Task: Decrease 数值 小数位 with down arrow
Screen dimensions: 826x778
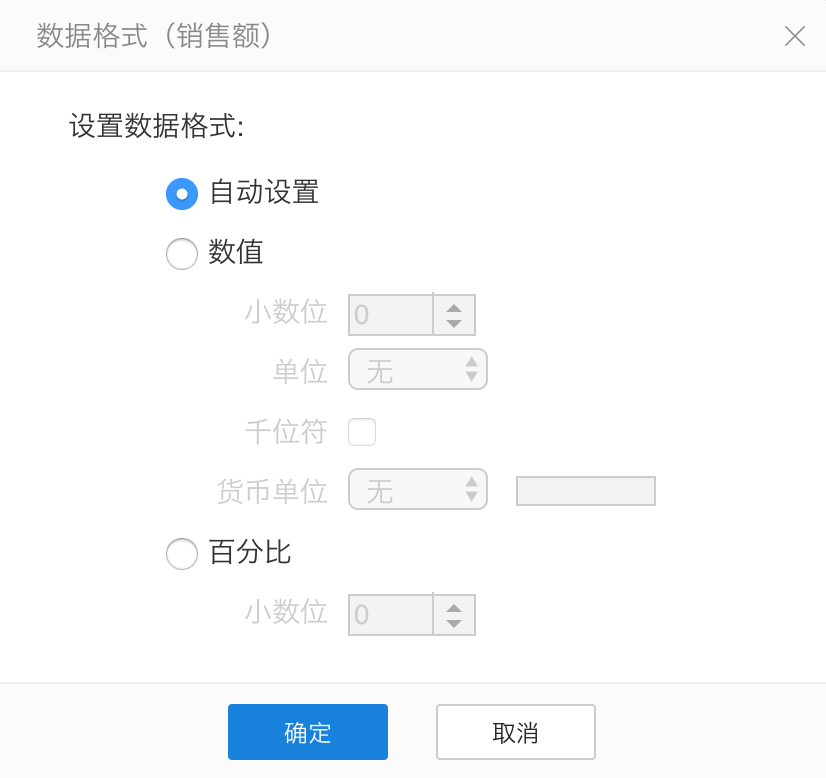Action: click(x=454, y=323)
